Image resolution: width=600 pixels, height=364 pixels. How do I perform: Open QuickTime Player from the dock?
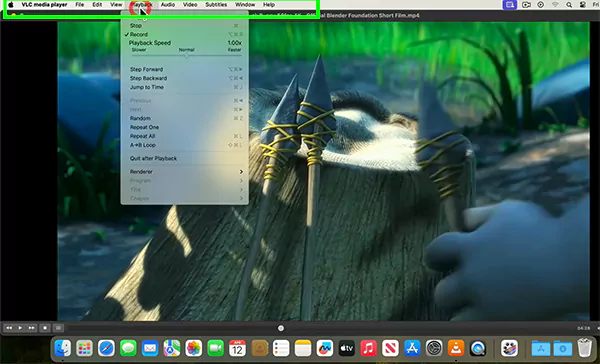click(x=478, y=348)
